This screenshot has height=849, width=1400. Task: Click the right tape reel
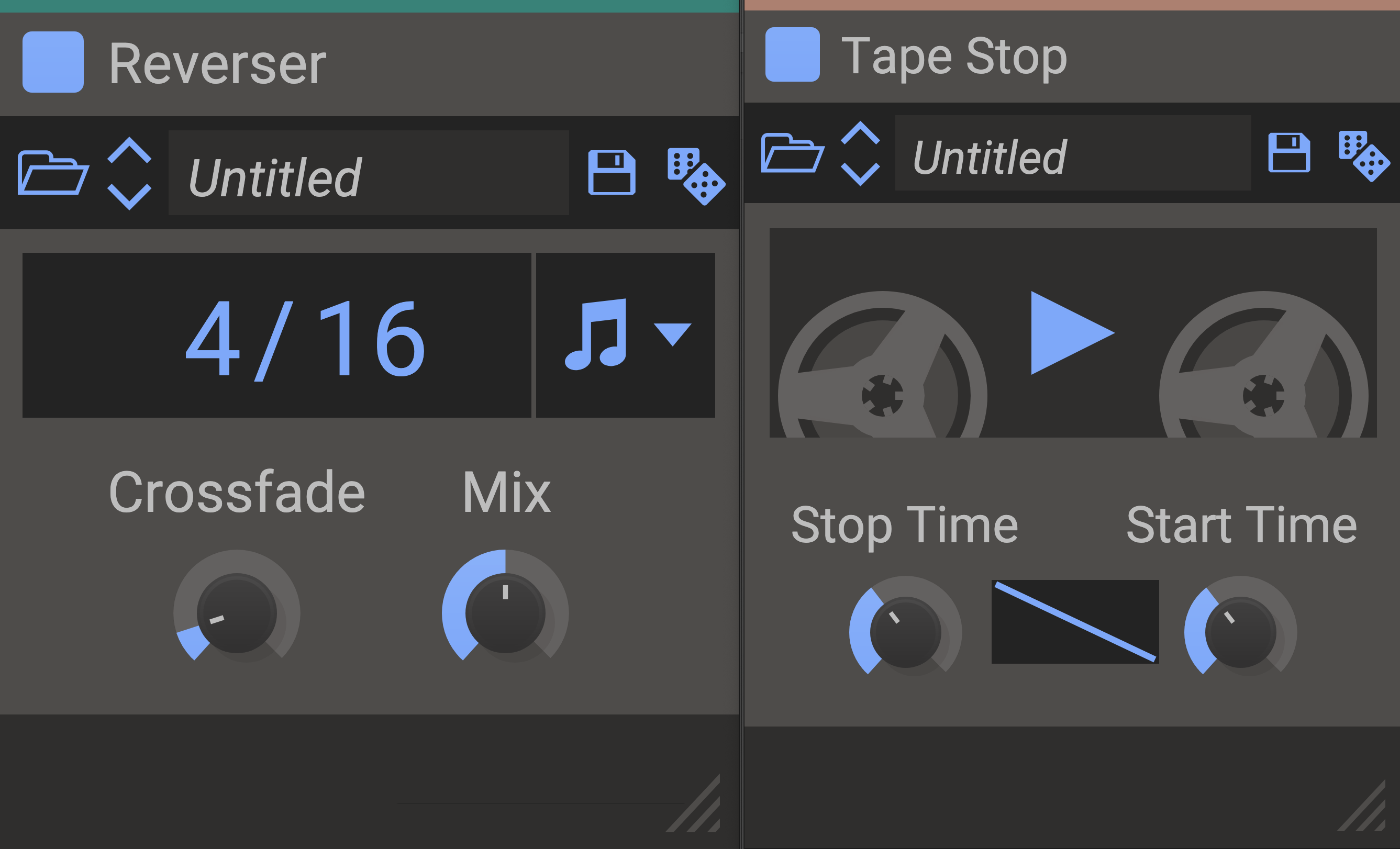(x=1263, y=375)
